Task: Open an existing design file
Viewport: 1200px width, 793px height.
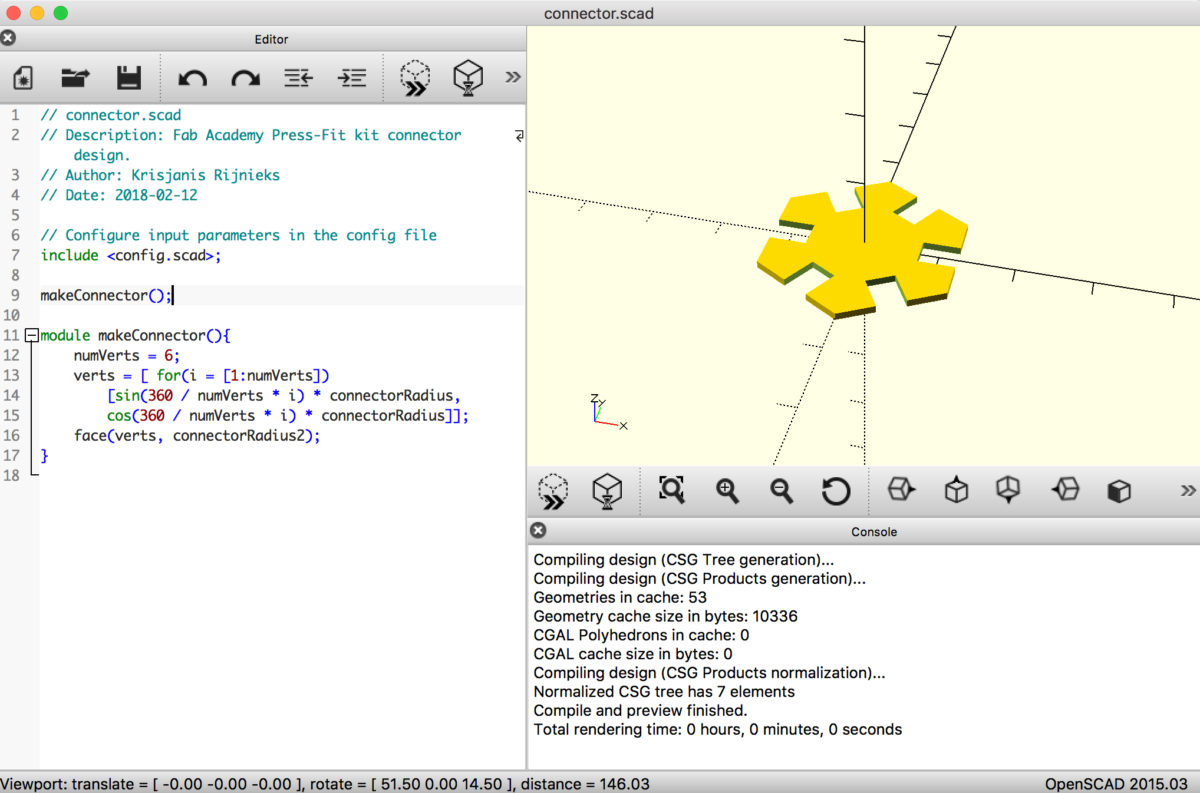Action: 75,77
